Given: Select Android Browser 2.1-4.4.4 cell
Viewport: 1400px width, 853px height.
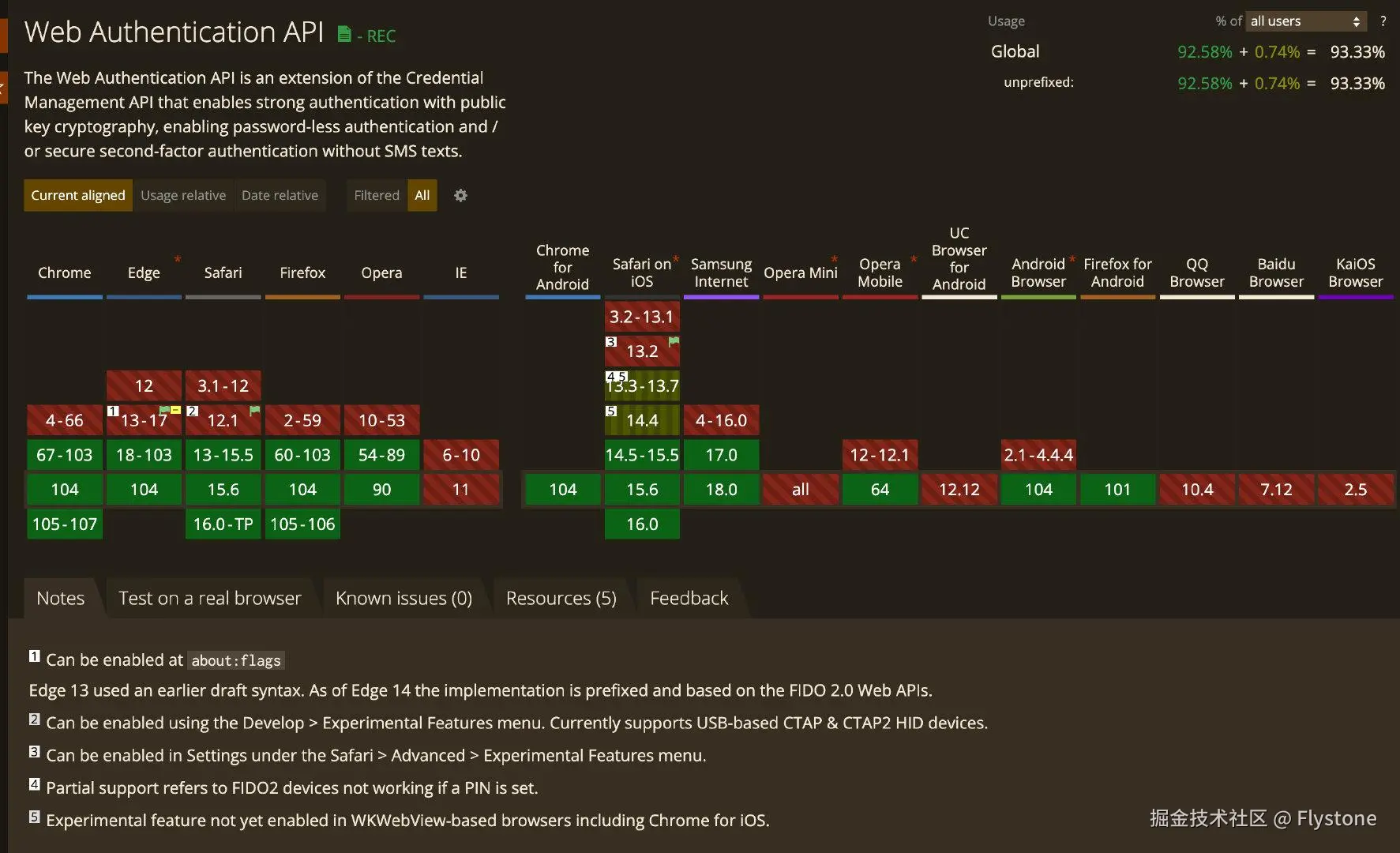Looking at the screenshot, I should [1038, 455].
